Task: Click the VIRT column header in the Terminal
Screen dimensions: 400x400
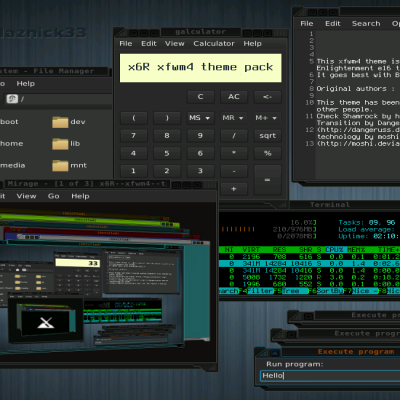Action: (251, 250)
